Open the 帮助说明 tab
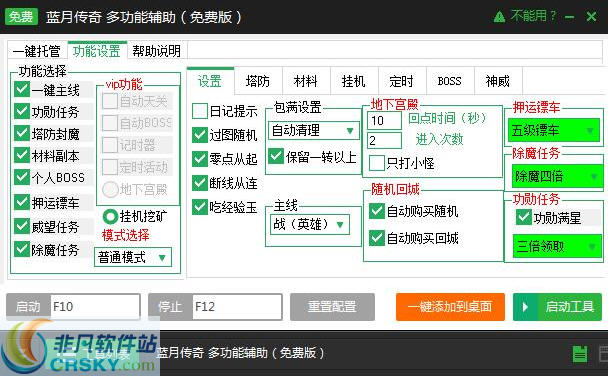The height and width of the screenshot is (376, 608). (157, 51)
